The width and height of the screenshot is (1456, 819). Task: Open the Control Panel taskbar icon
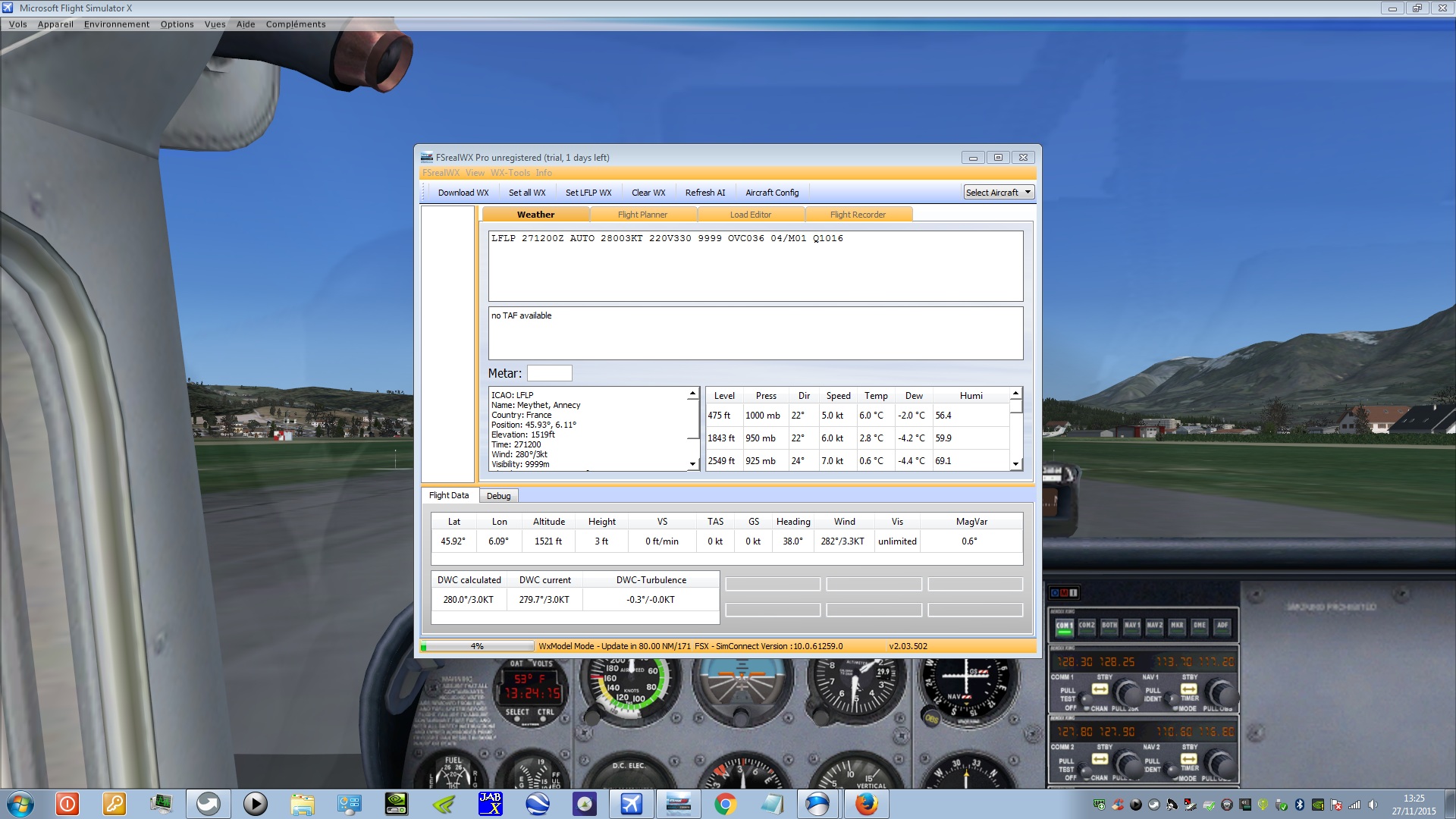pyautogui.click(x=349, y=804)
